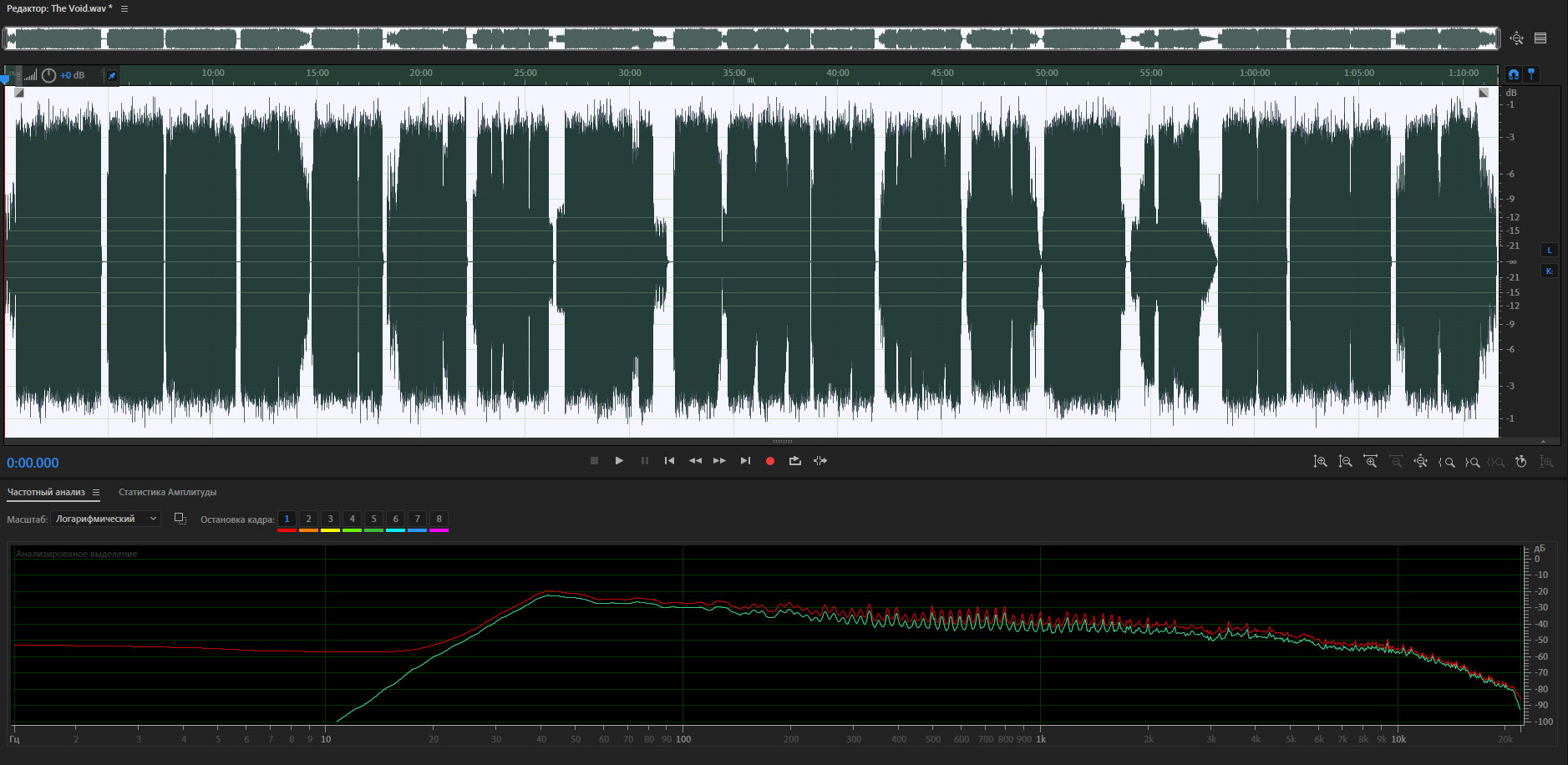This screenshot has height=765, width=1568.
Task: Click the 0:00.000 timecode display
Action: point(33,463)
